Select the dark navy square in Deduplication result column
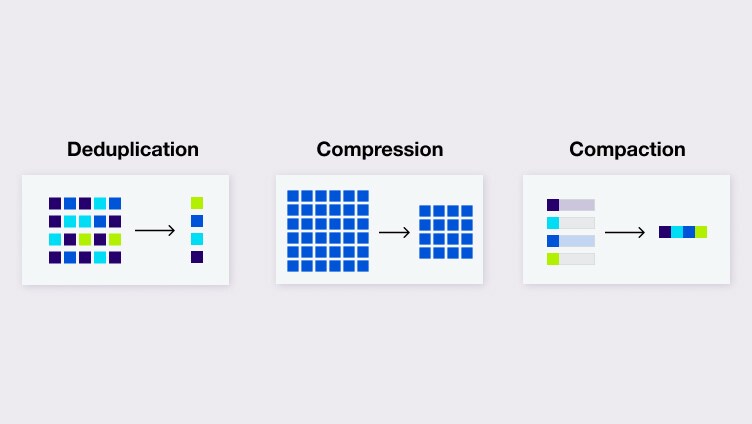Image resolution: width=752 pixels, height=424 pixels. [197, 257]
